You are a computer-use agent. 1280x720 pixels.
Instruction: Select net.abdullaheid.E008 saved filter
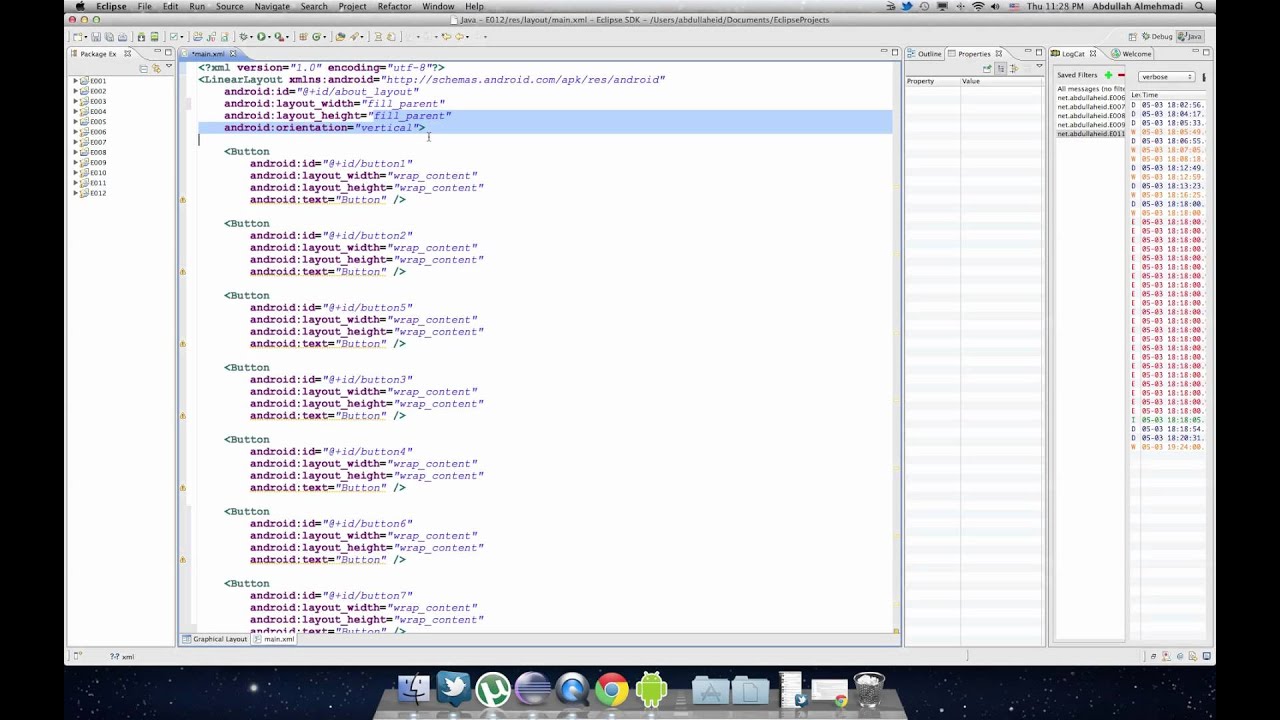(x=1091, y=116)
